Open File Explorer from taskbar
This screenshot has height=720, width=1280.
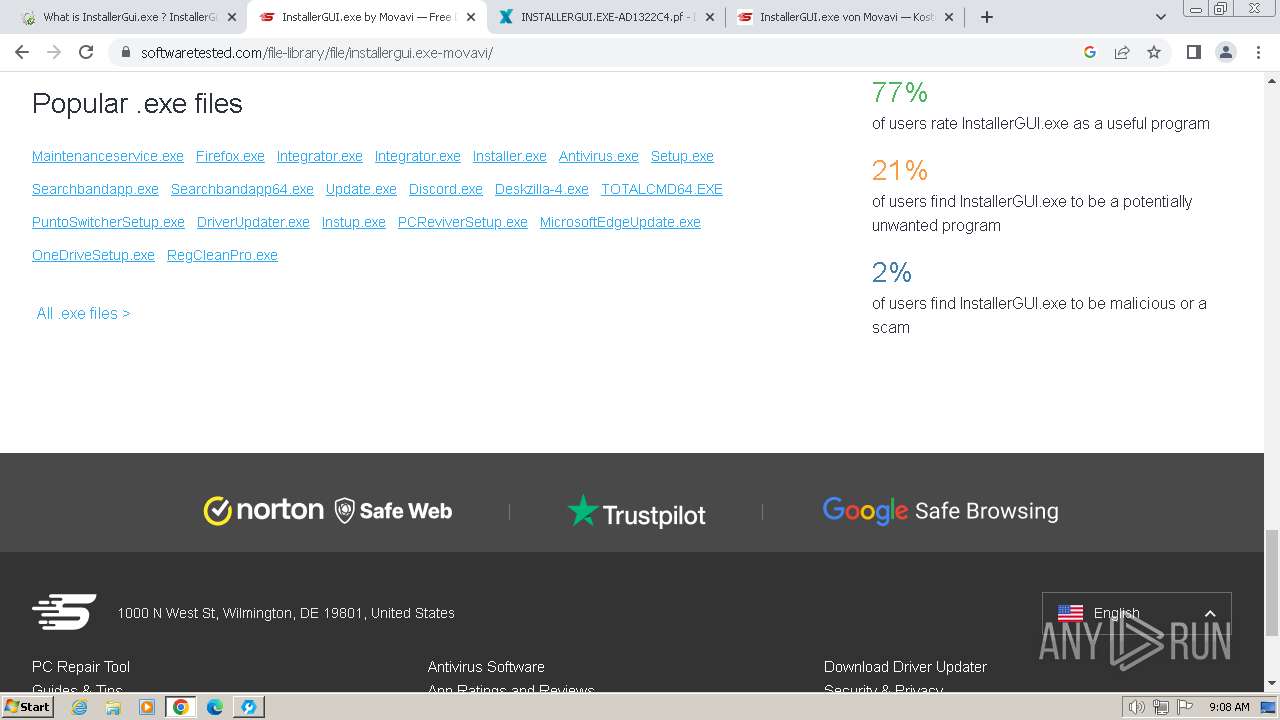click(113, 707)
